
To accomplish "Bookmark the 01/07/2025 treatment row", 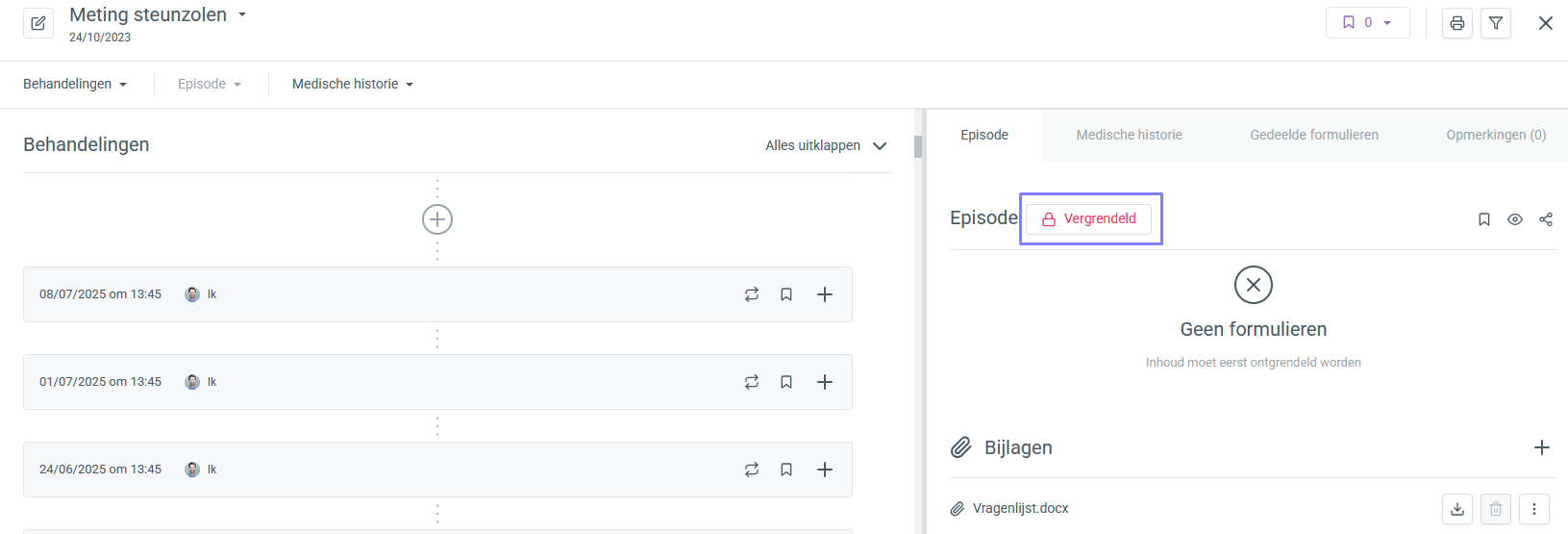I will pyautogui.click(x=786, y=382).
